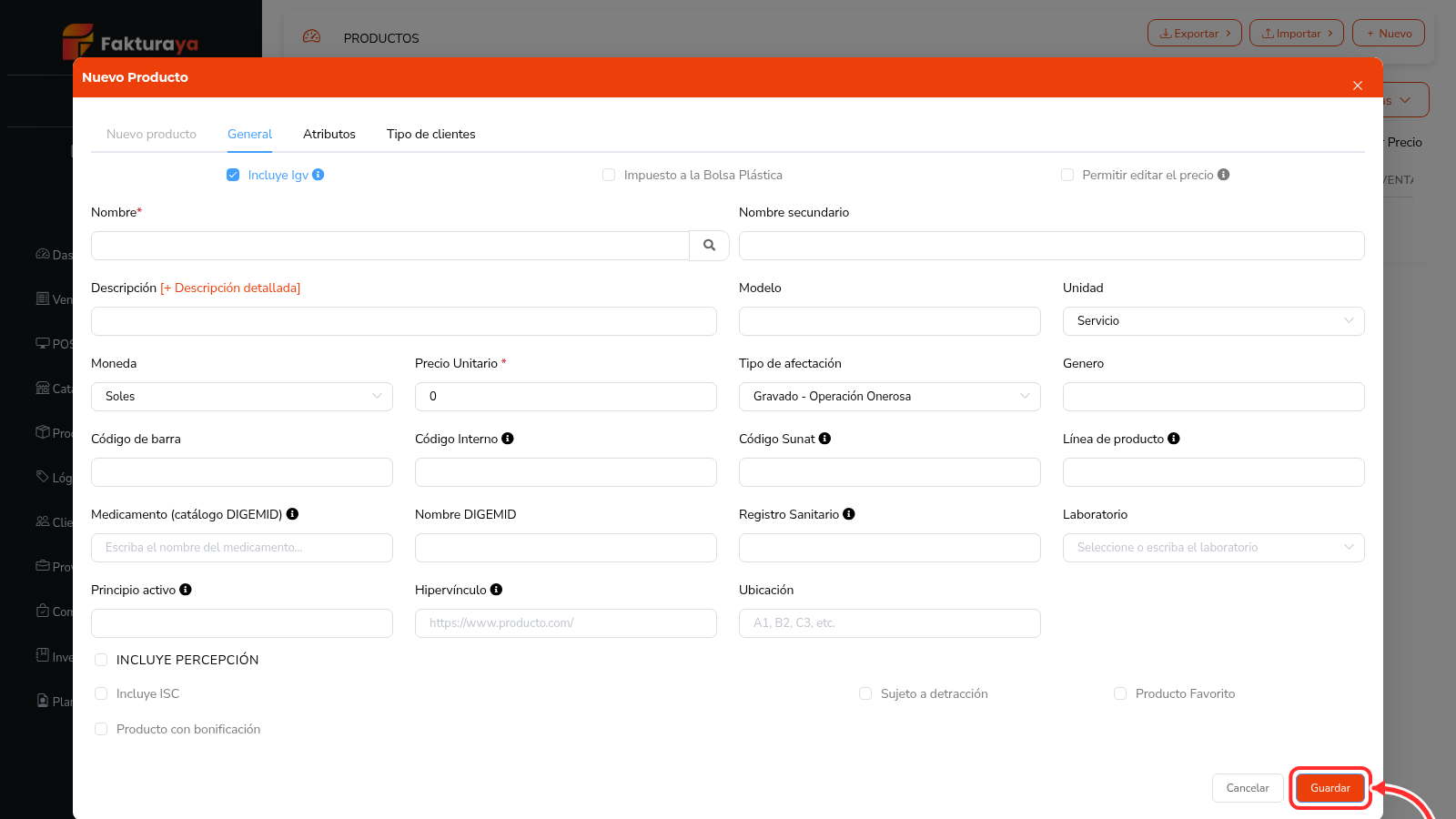
Task: Click the Catálogo store icon in the sidebar
Action: coord(43,388)
